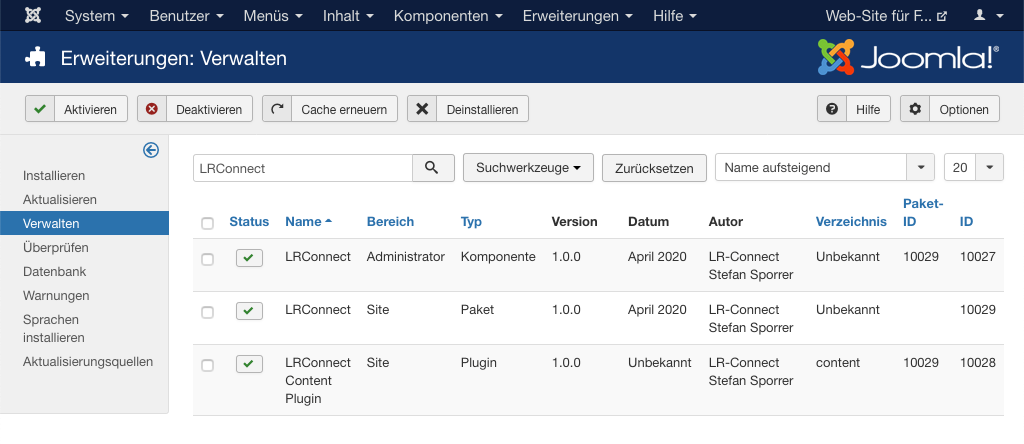
Task: Open the Inhalt menu
Action: coord(348,16)
